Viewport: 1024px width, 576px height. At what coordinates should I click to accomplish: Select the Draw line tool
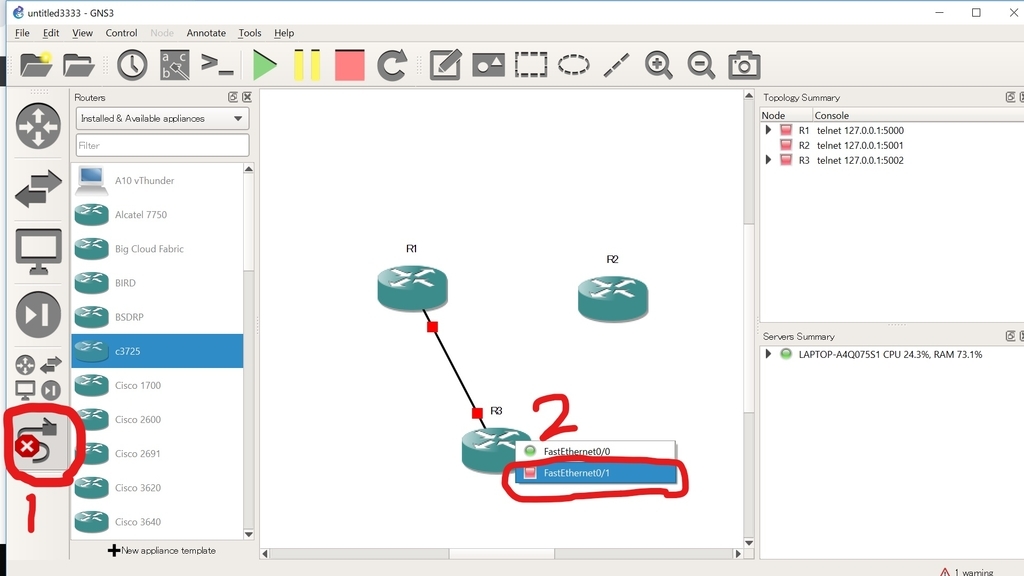click(x=616, y=65)
